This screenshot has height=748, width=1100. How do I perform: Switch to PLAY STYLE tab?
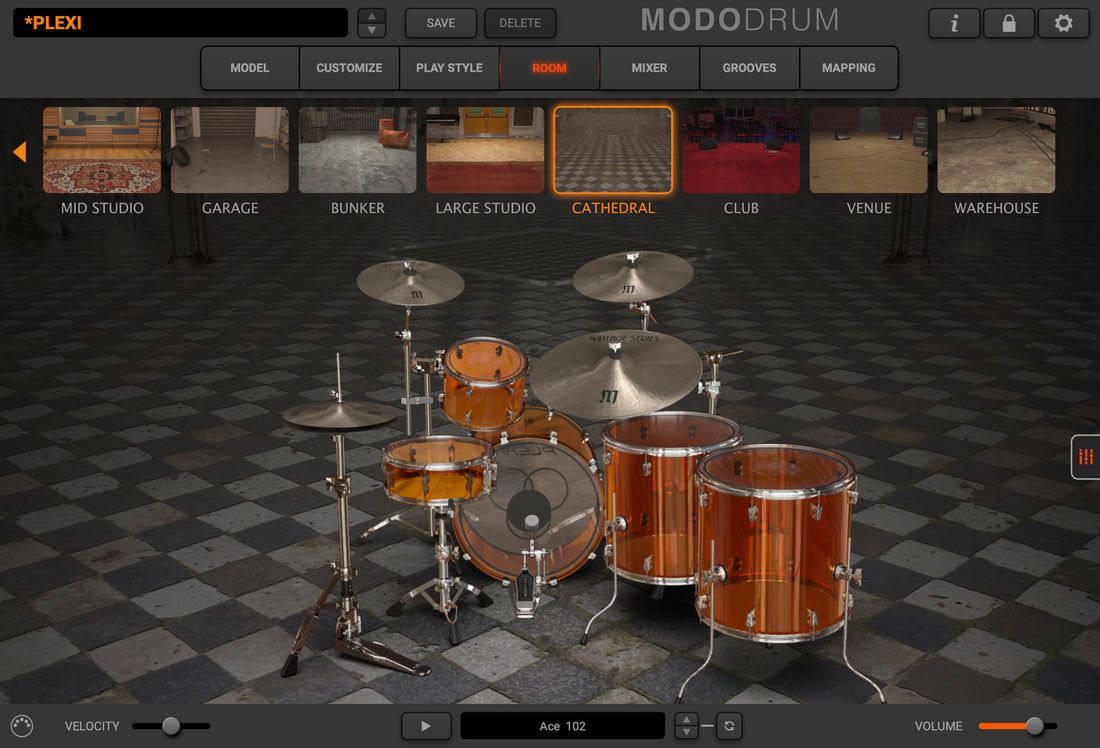(449, 68)
